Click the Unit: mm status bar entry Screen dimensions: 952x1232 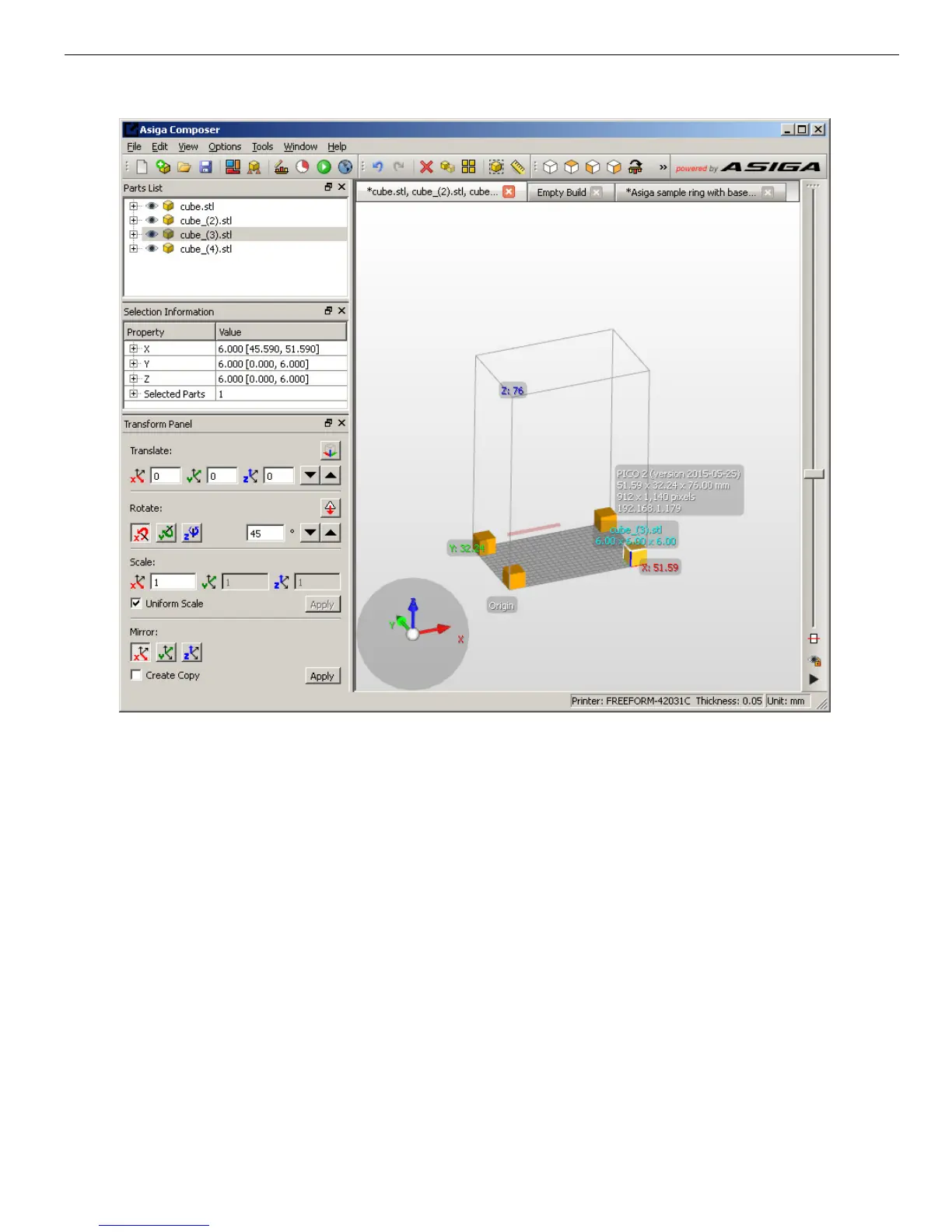(786, 701)
